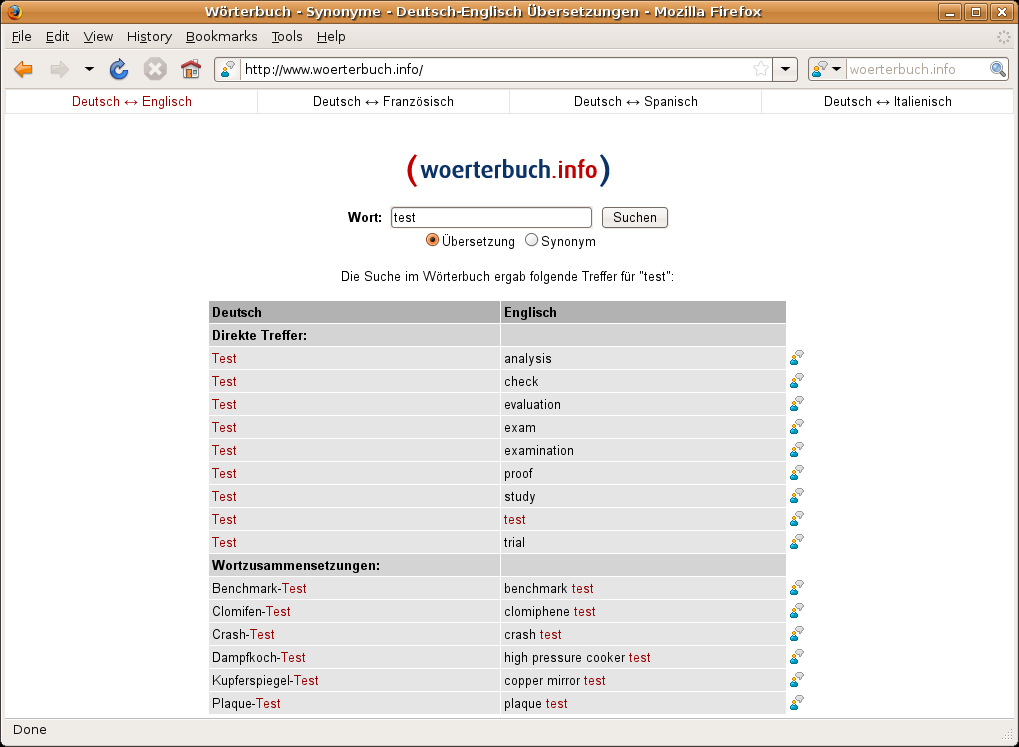Click the speaker icon for 'clomiphene test' row

pyautogui.click(x=797, y=611)
